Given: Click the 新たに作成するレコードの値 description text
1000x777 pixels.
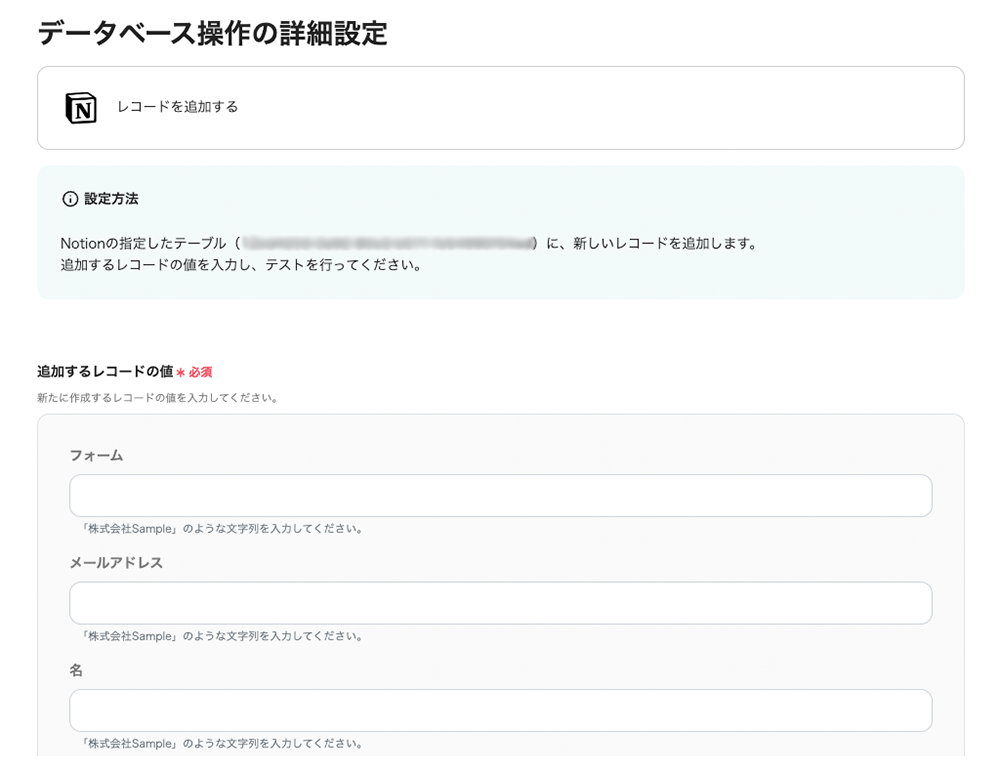Looking at the screenshot, I should [158, 397].
